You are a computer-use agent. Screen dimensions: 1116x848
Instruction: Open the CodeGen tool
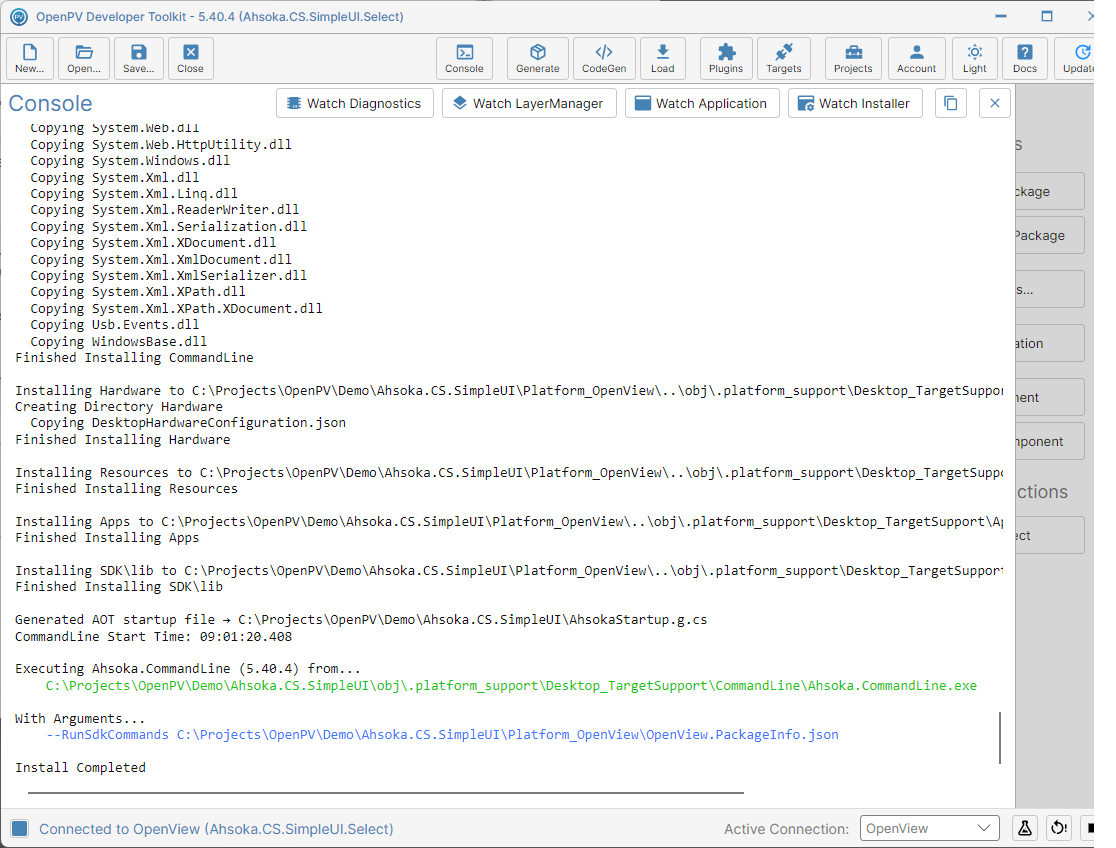tap(604, 58)
